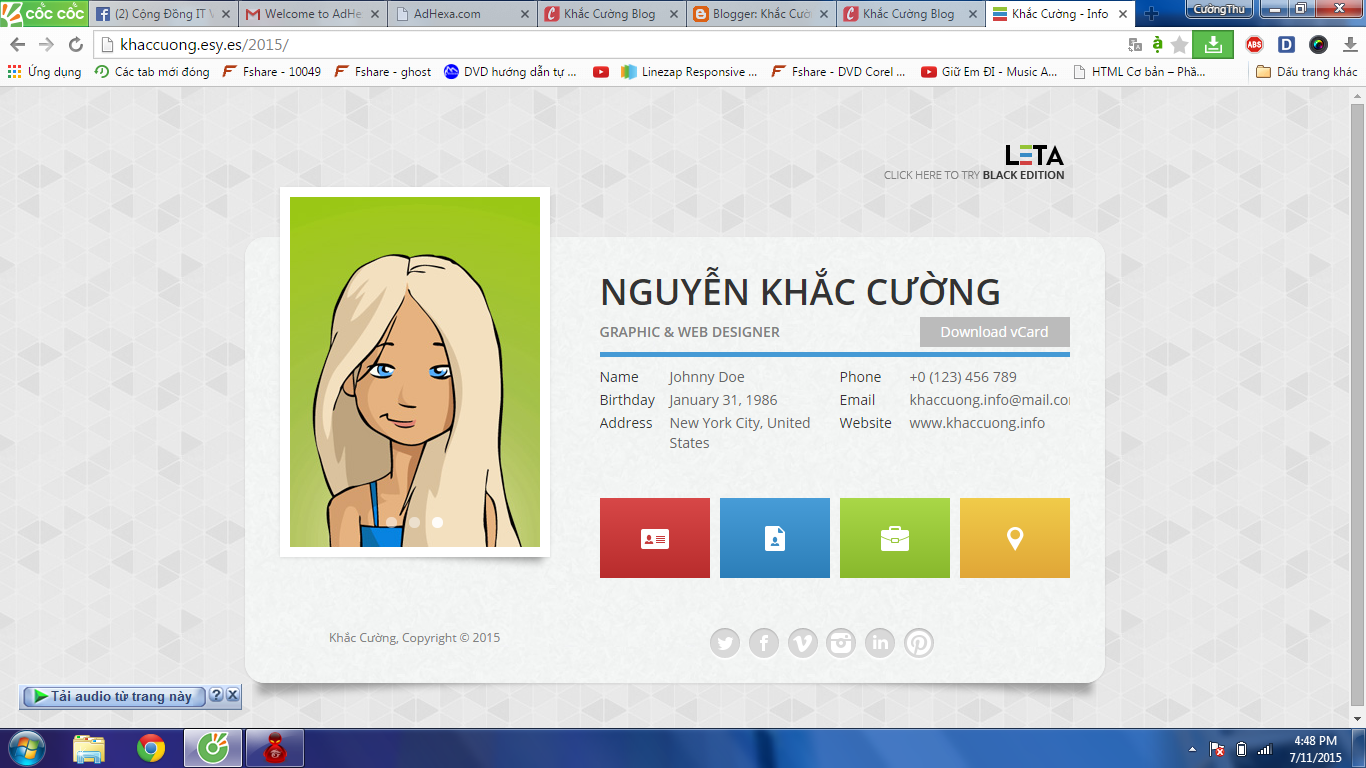Select the second slideshow pagination dot
The width and height of the screenshot is (1366, 768).
[437, 521]
